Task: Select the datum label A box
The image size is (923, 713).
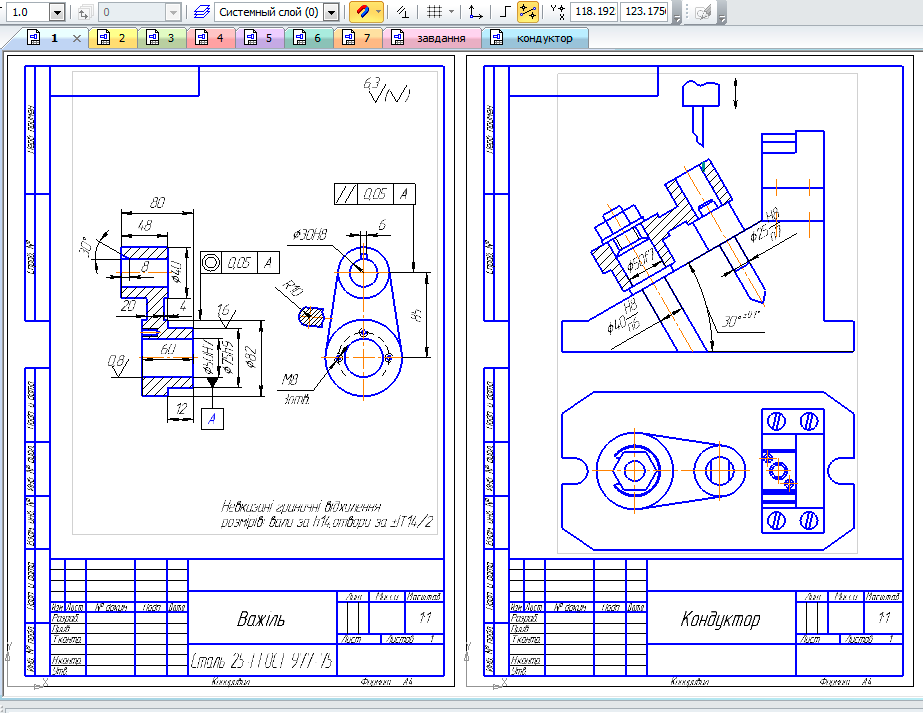Action: tap(212, 419)
